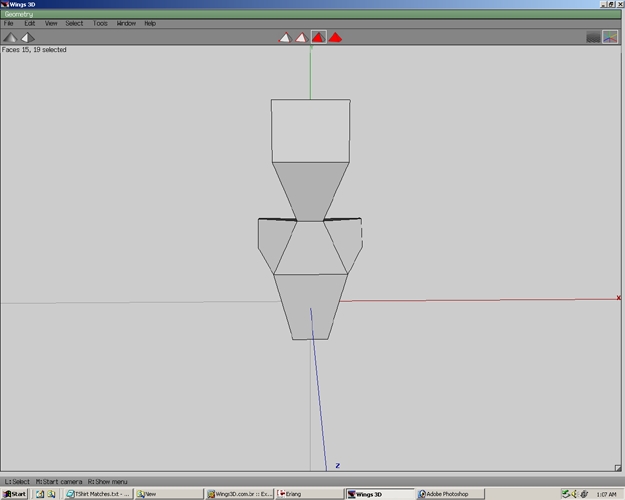
Task: Open the Help menu
Action: point(150,24)
